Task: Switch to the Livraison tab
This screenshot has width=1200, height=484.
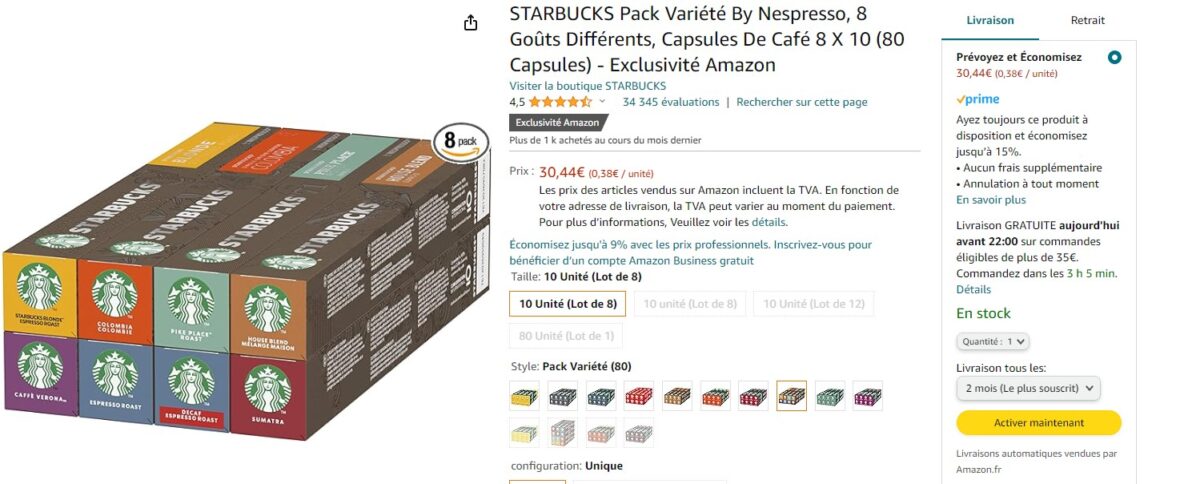Action: (x=990, y=20)
